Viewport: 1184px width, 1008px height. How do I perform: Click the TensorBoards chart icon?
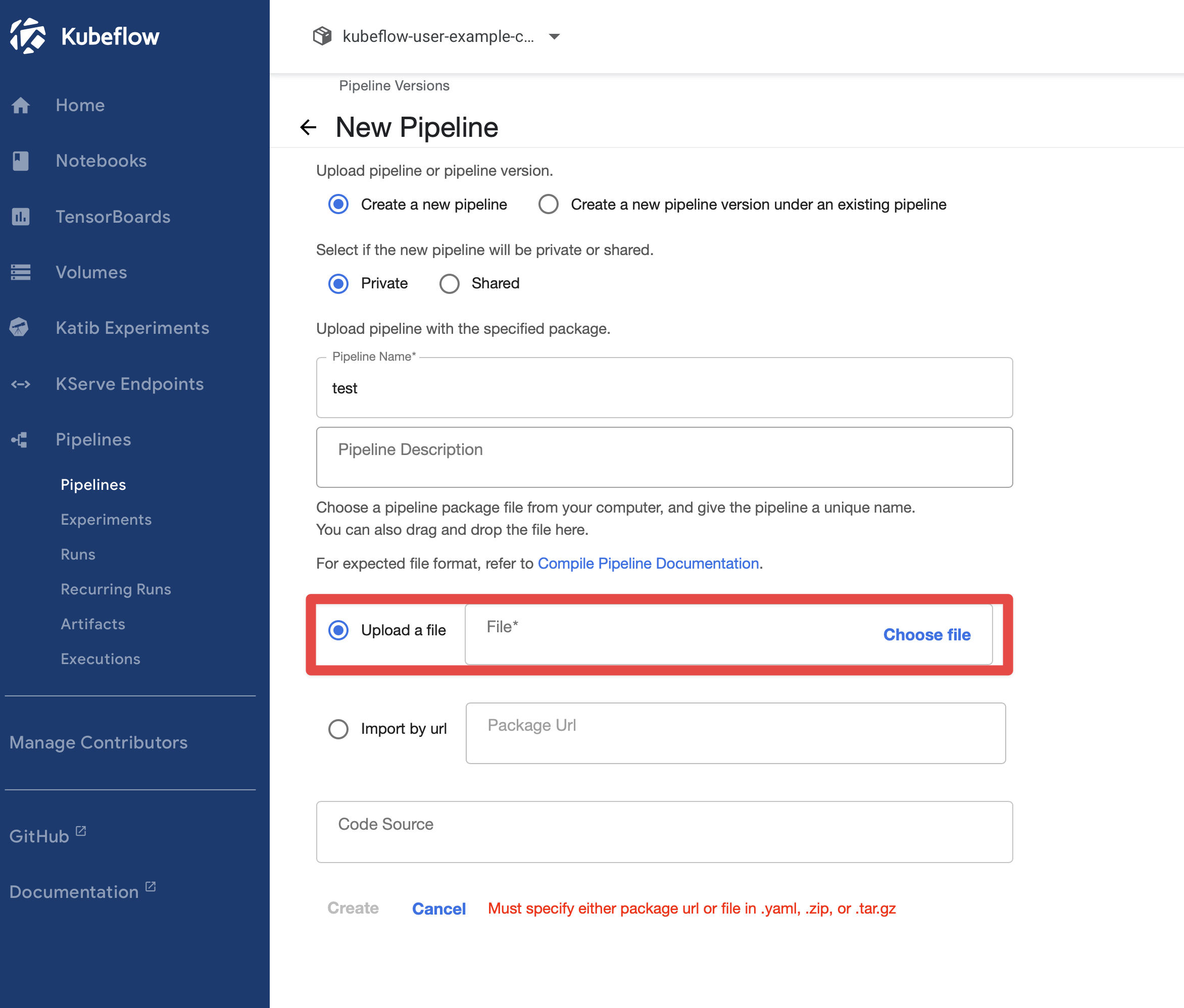click(x=21, y=217)
